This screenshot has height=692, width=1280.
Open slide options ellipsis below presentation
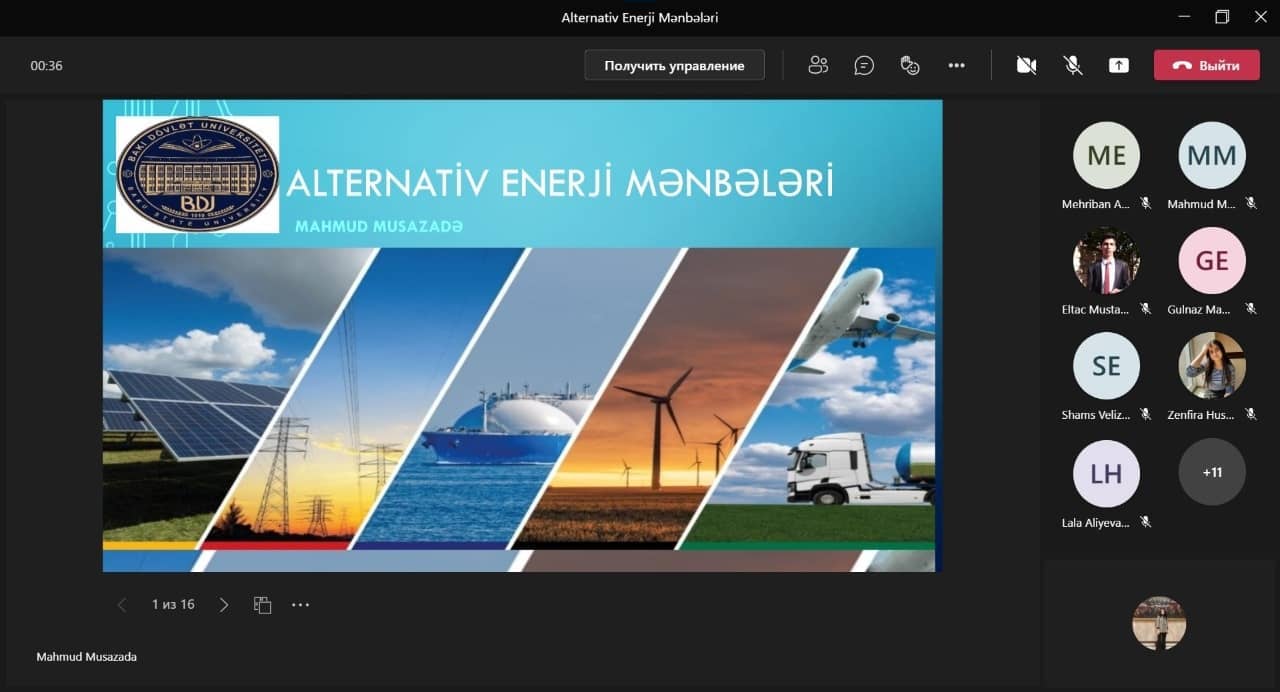coord(301,605)
